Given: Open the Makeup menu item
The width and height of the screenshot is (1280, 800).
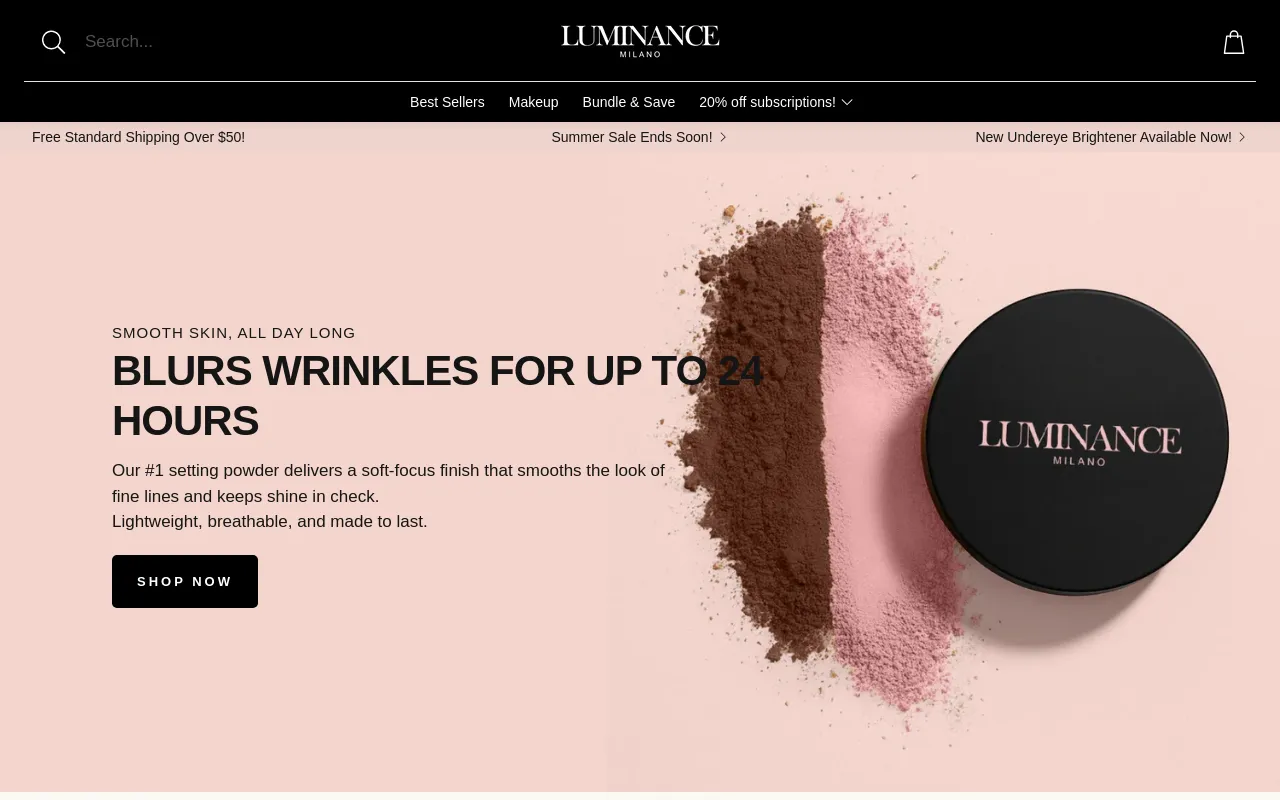Looking at the screenshot, I should point(534,102).
